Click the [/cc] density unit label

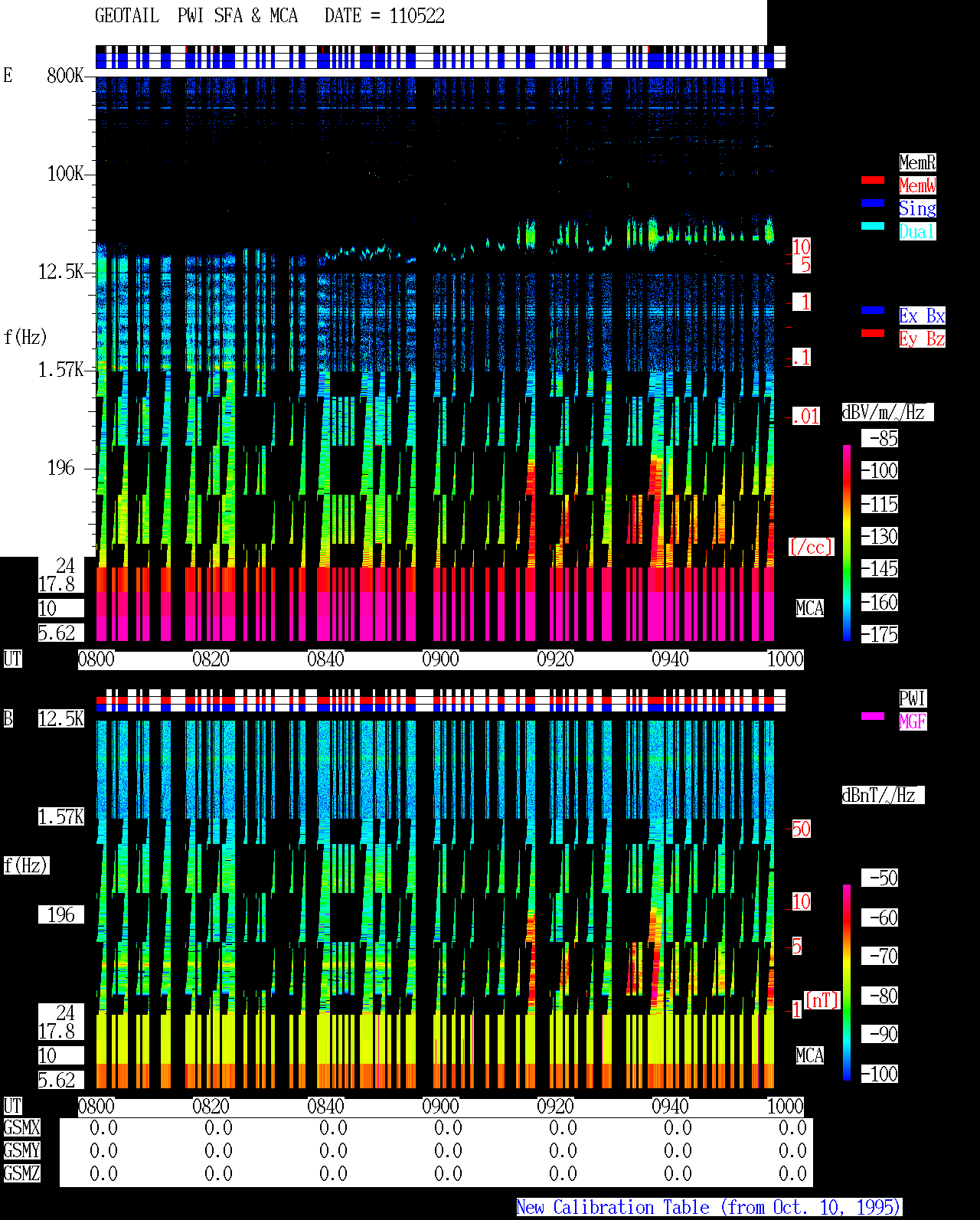pos(811,547)
